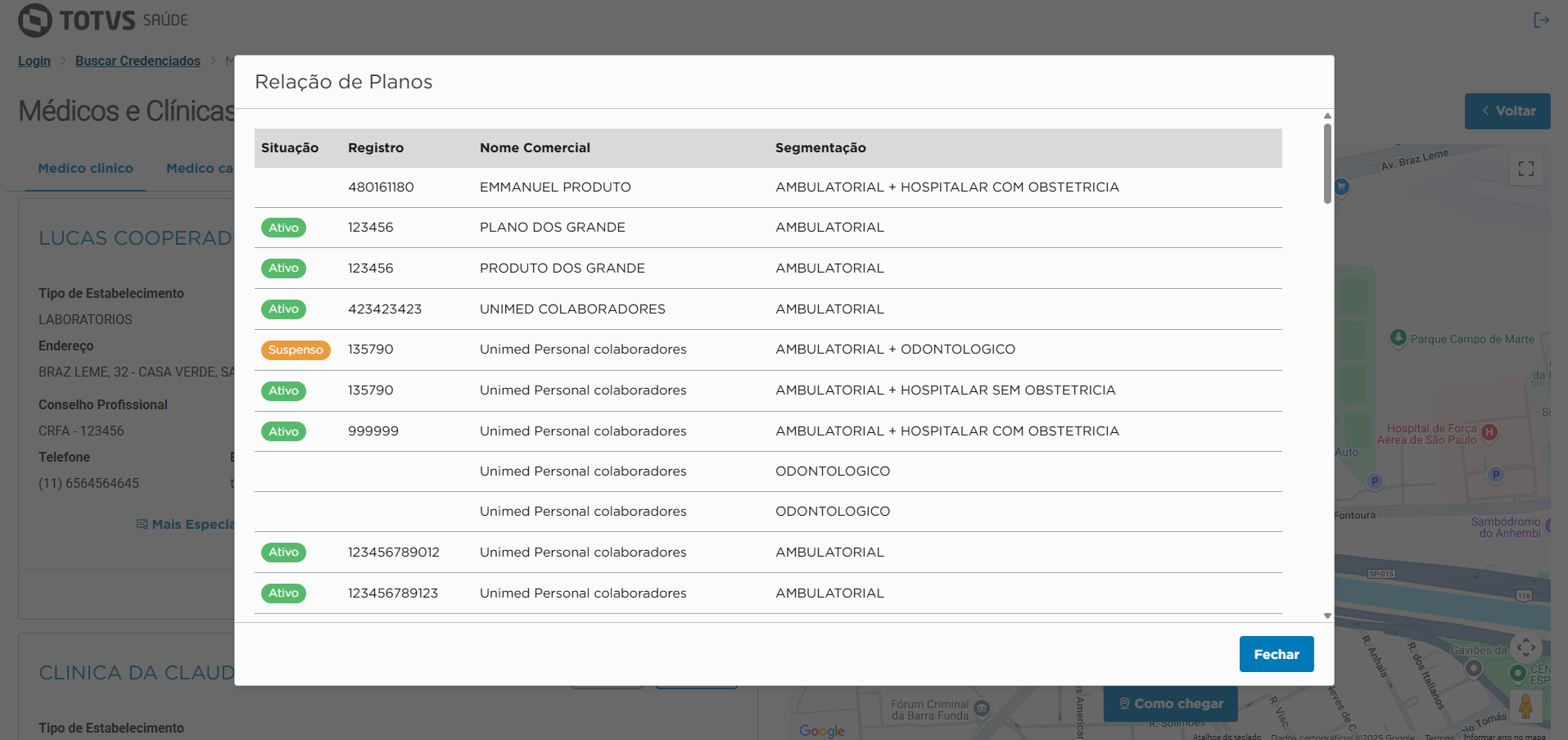This screenshot has height=740, width=1568.
Task: Go to Buscar Credenciados breadcrumb
Action: point(138,61)
